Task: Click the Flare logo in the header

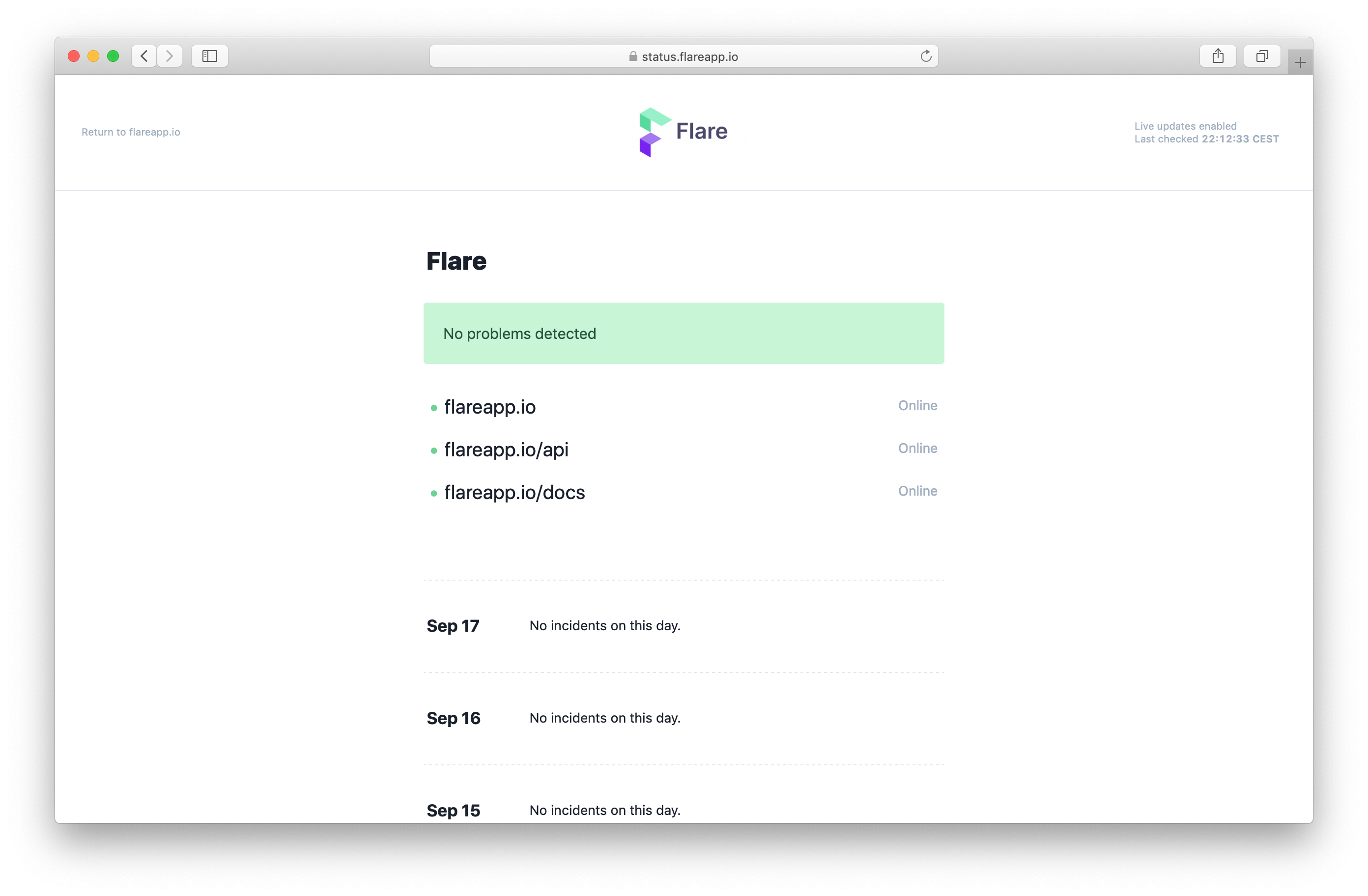Action: tap(684, 132)
